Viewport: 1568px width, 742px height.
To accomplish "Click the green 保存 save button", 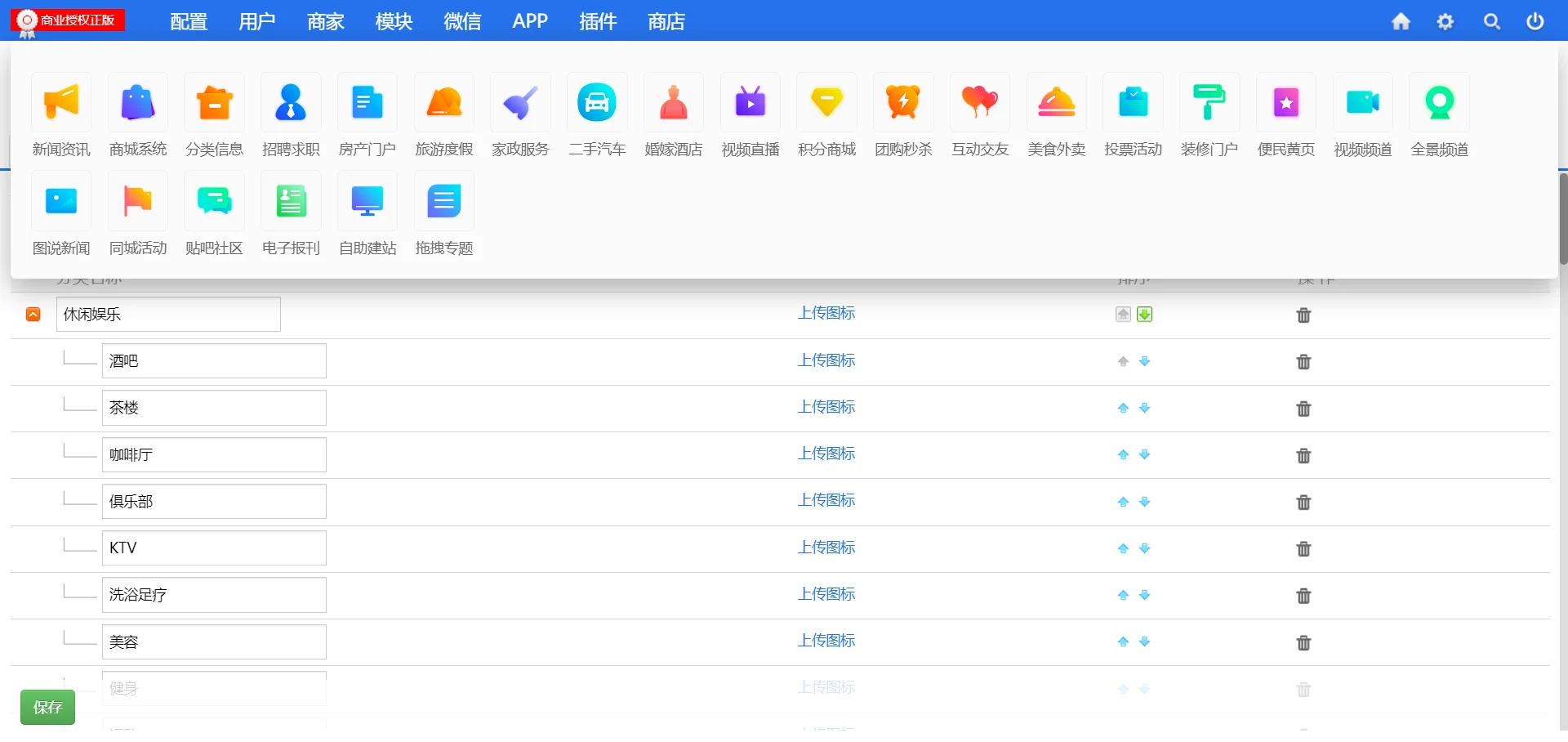I will tap(47, 707).
